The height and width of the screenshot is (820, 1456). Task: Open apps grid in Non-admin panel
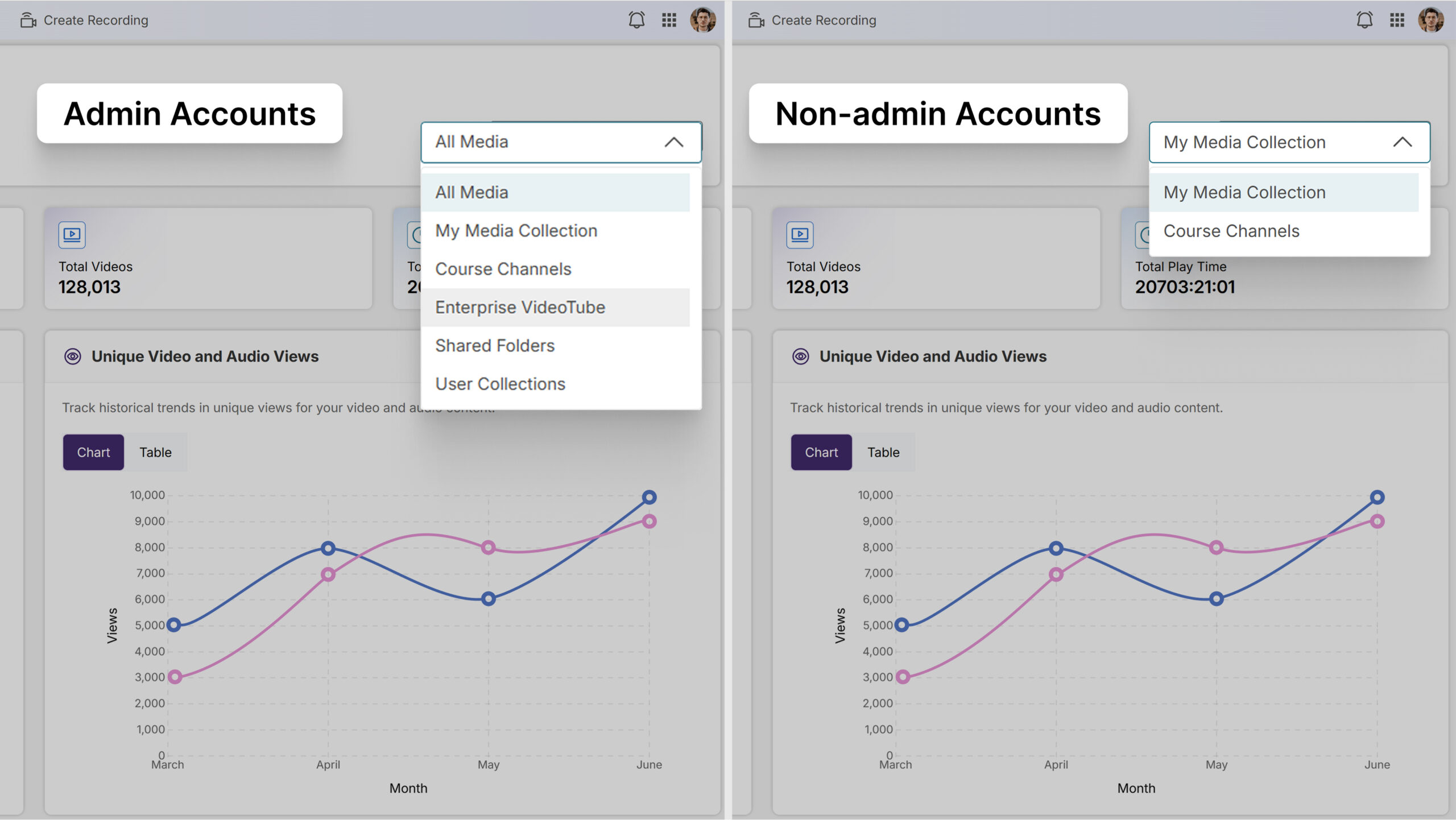(x=1397, y=20)
